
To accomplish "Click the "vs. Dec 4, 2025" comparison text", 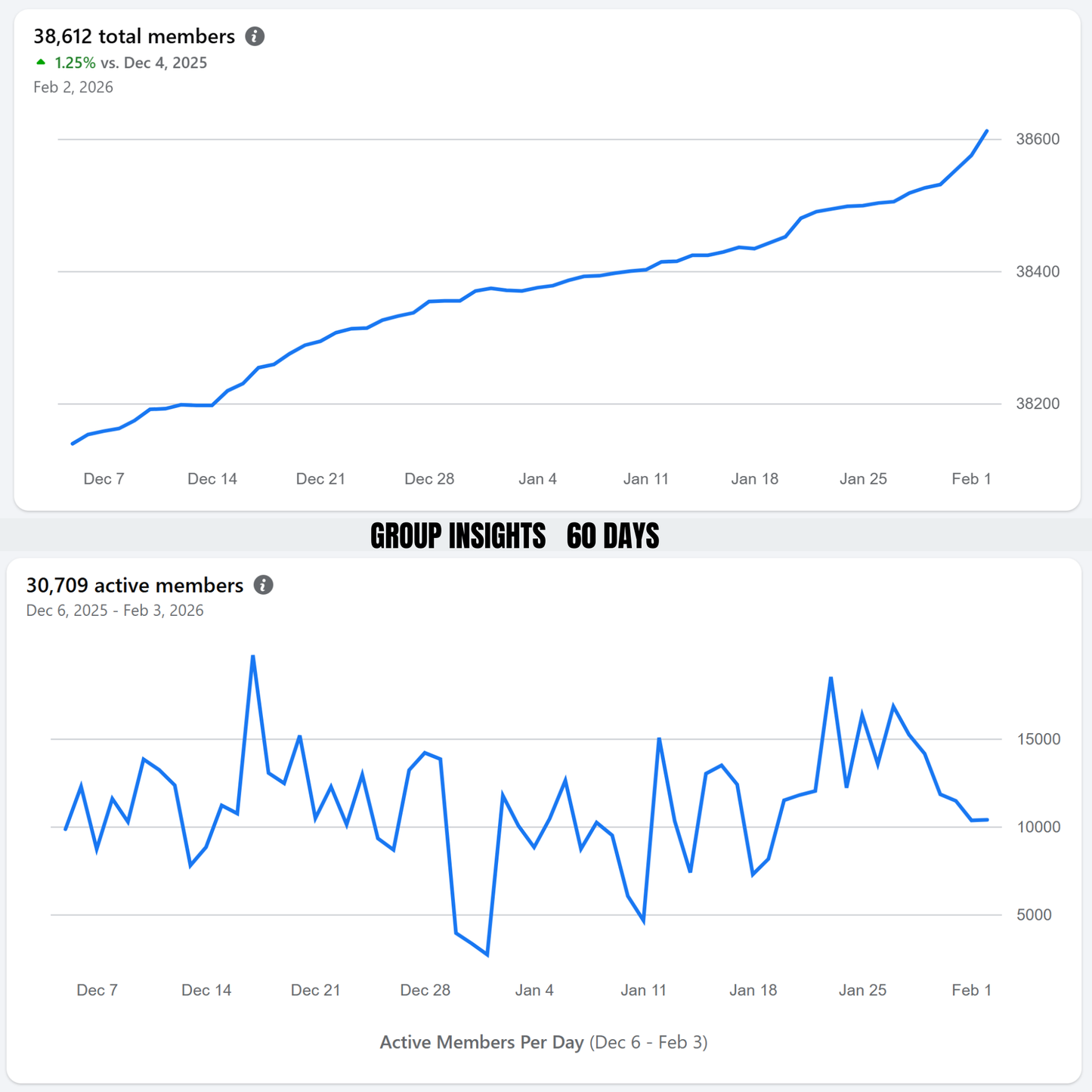I will click(154, 63).
